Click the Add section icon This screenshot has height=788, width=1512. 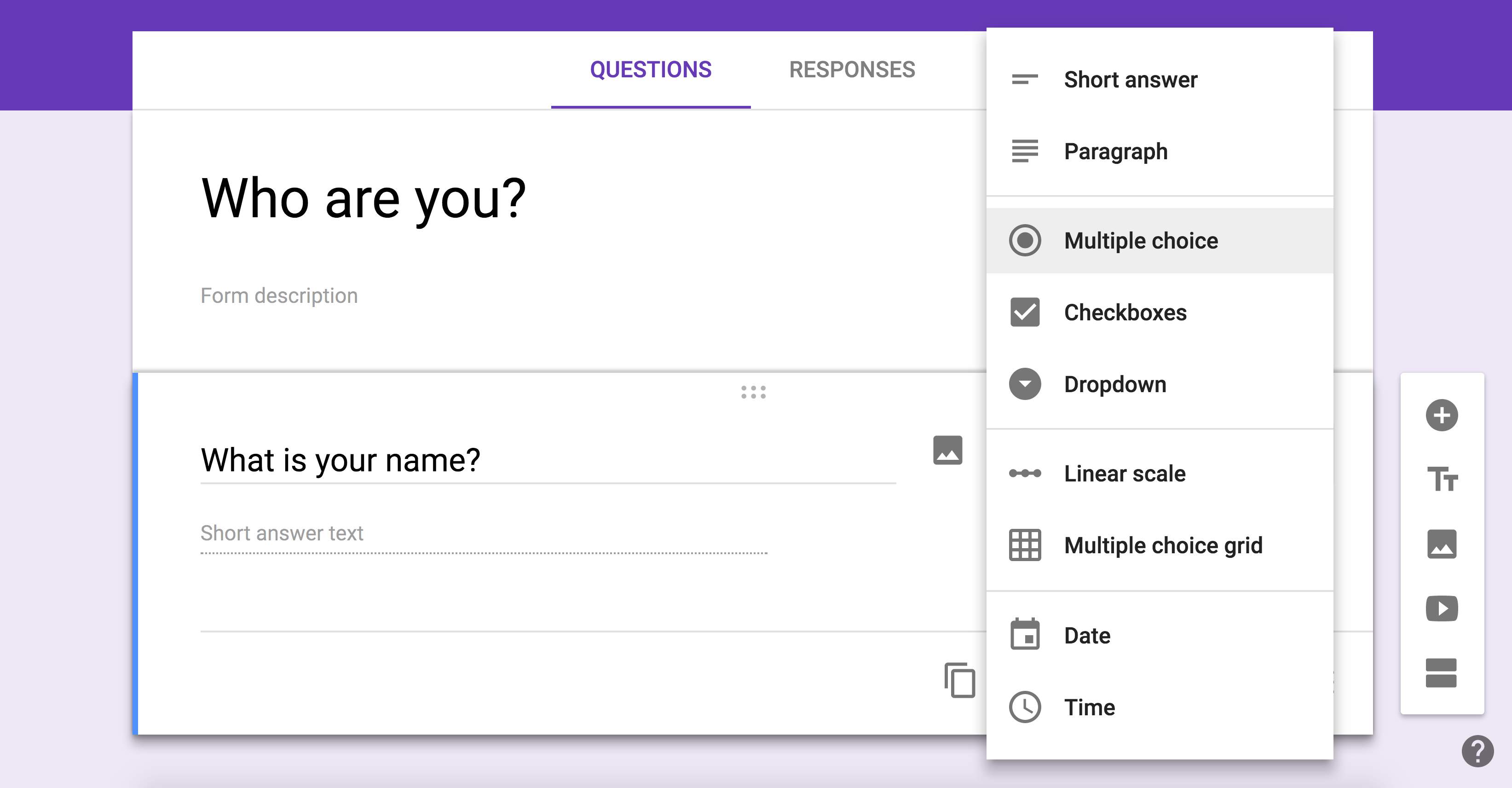(1441, 672)
